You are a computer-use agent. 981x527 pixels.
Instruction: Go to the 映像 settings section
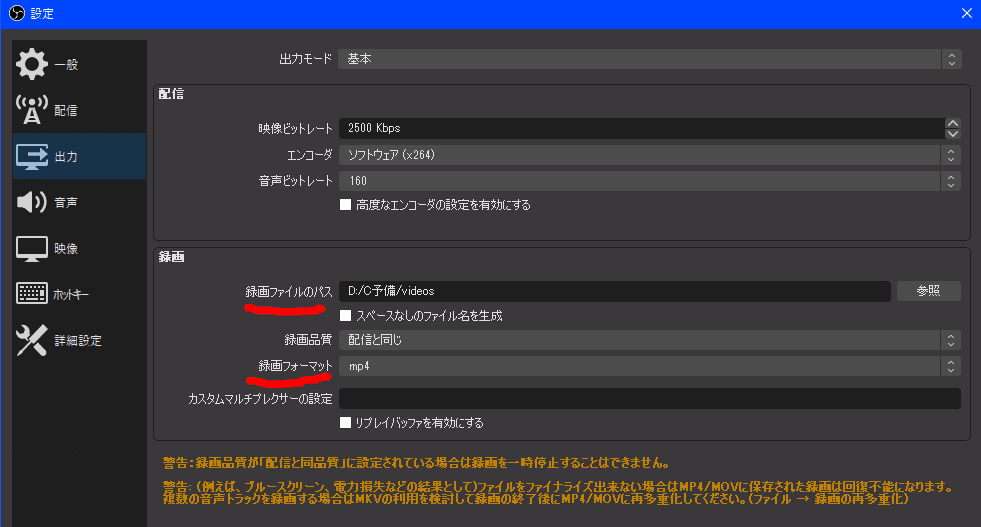(79, 248)
